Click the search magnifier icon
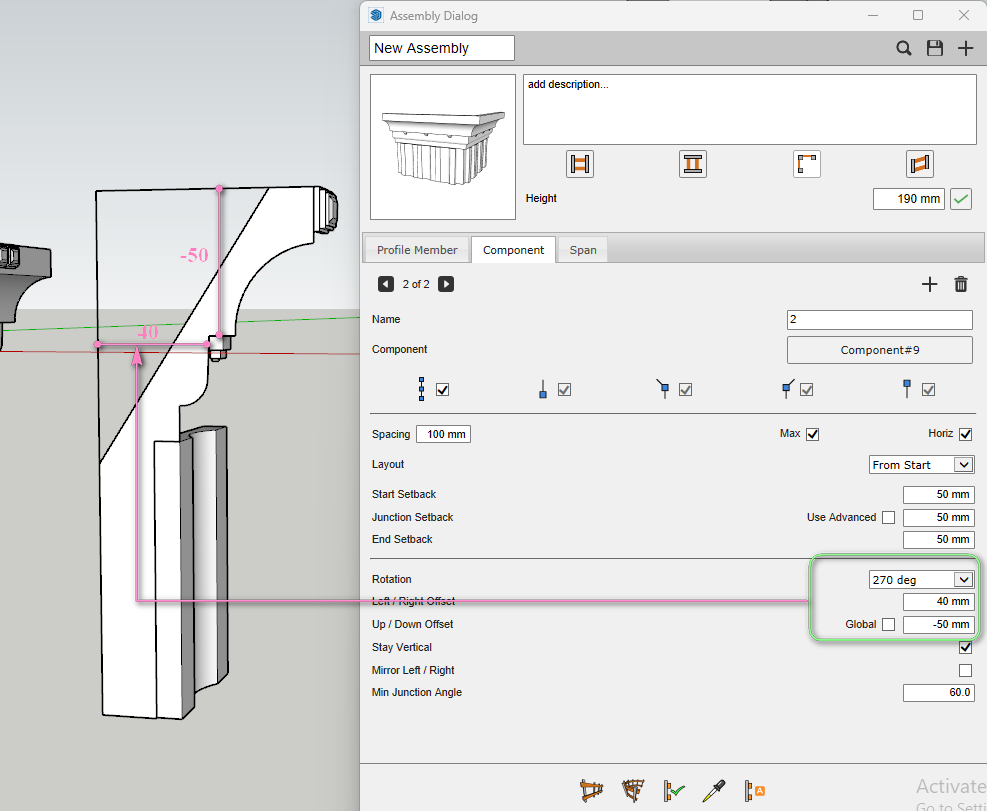Image resolution: width=987 pixels, height=811 pixels. (x=903, y=48)
